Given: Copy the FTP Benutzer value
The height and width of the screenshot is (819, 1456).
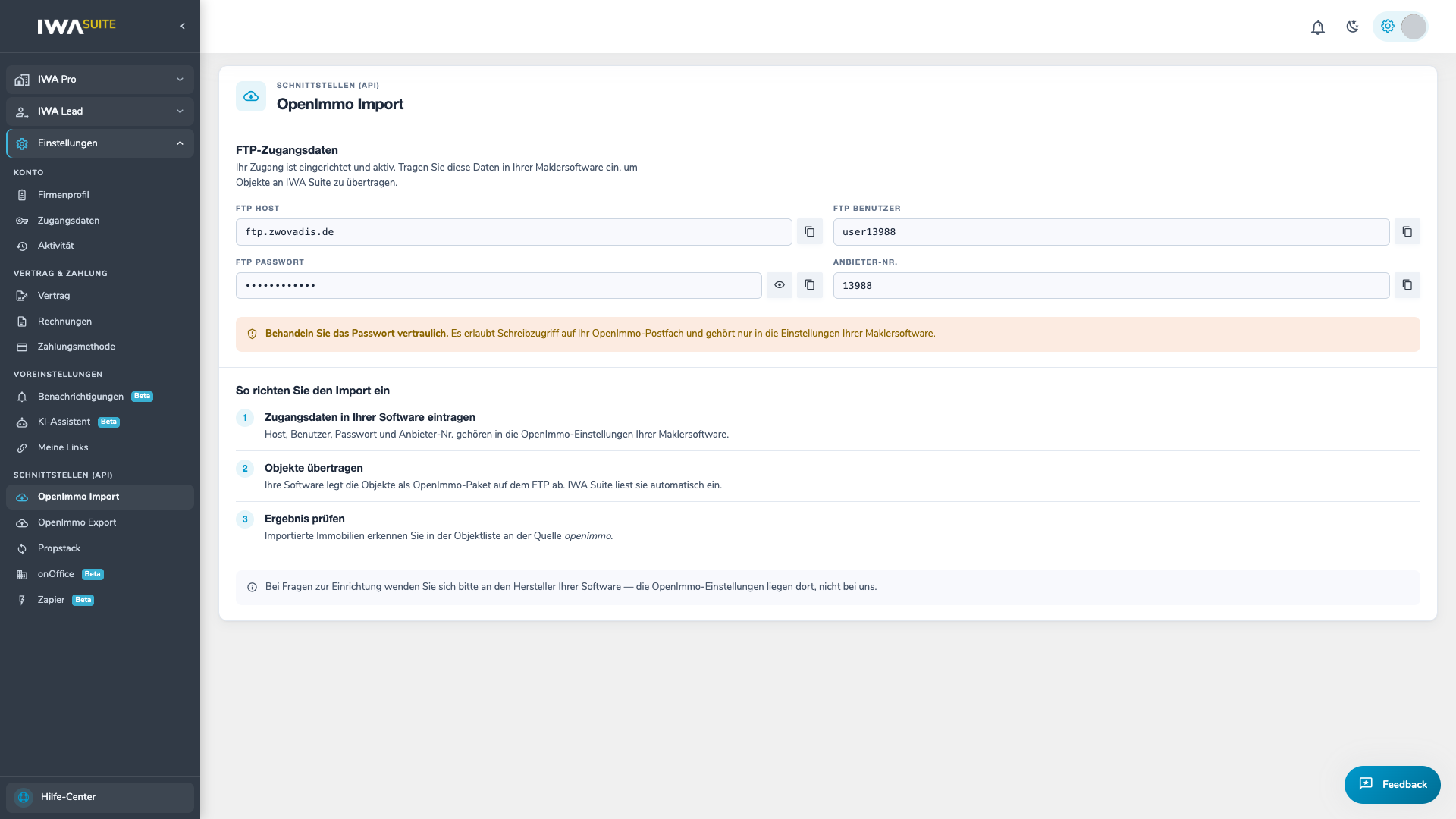Looking at the screenshot, I should 1407,232.
